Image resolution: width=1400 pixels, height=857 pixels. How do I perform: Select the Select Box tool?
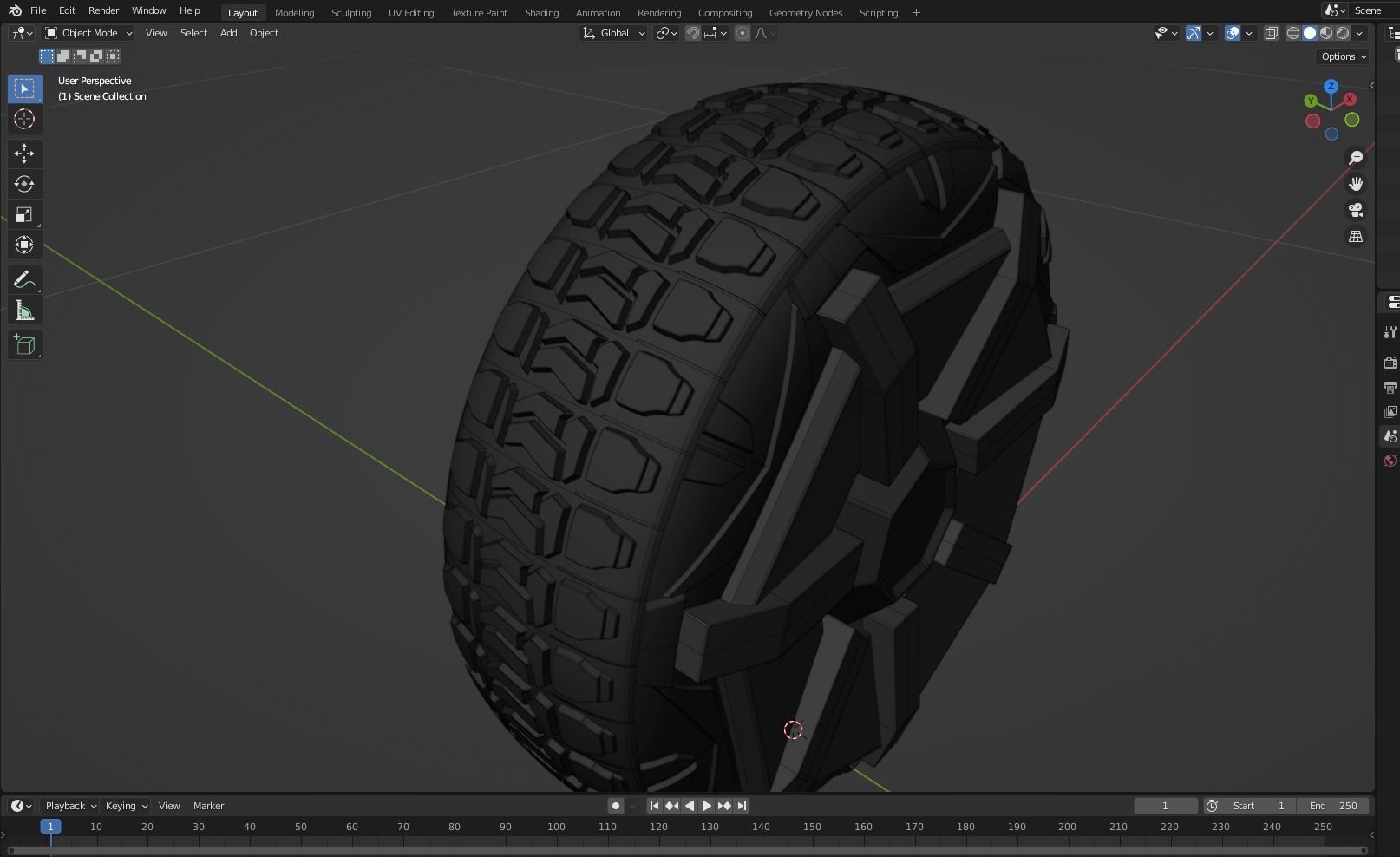coord(24,88)
